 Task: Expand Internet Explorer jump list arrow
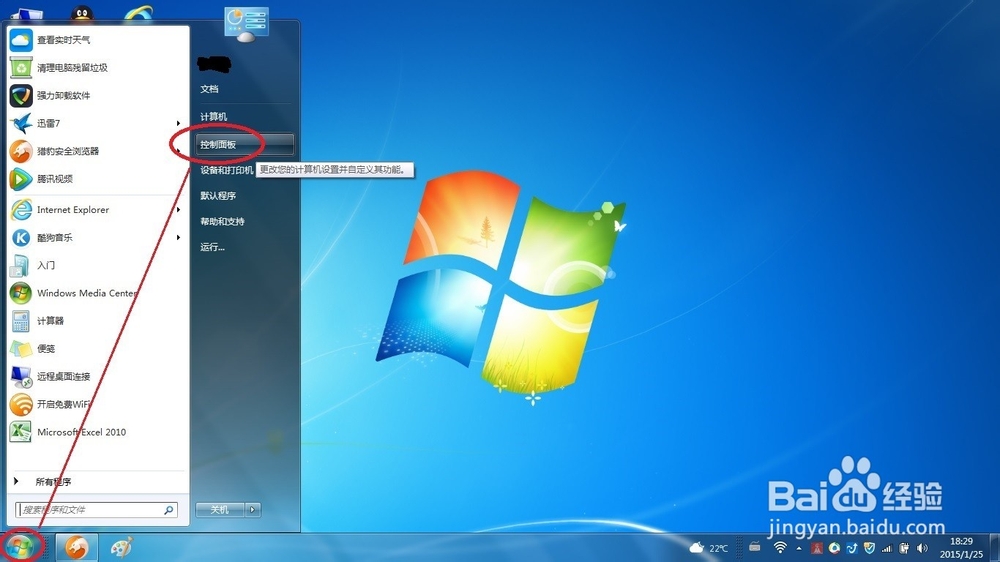179,210
